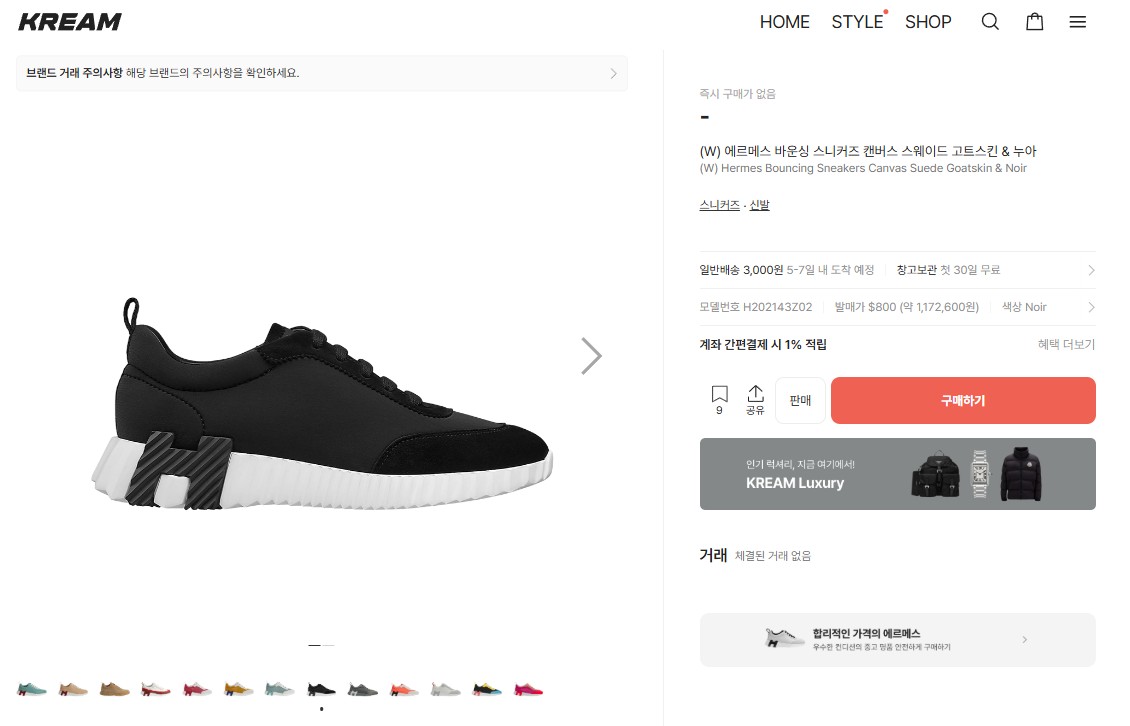Switch to the SHOP tab
This screenshot has width=1130, height=726.
click(928, 22)
